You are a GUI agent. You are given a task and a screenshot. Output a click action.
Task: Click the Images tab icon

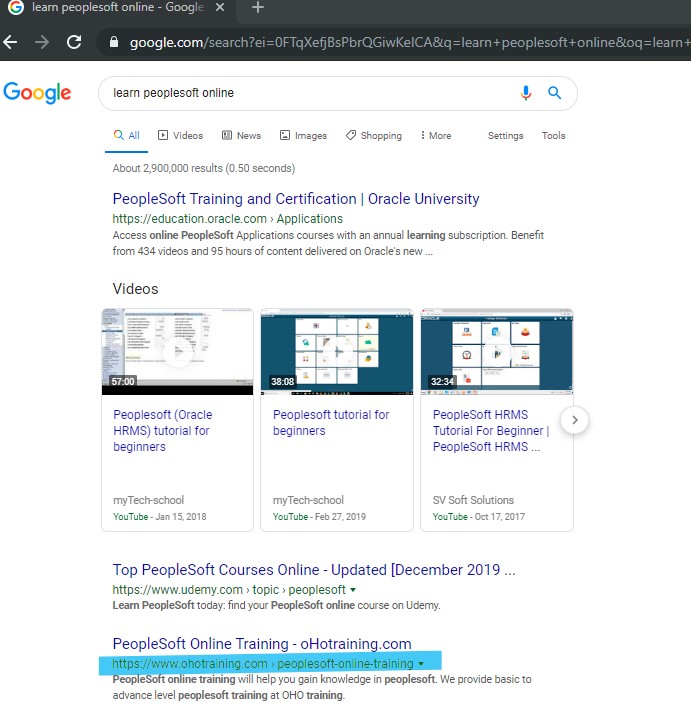(285, 135)
